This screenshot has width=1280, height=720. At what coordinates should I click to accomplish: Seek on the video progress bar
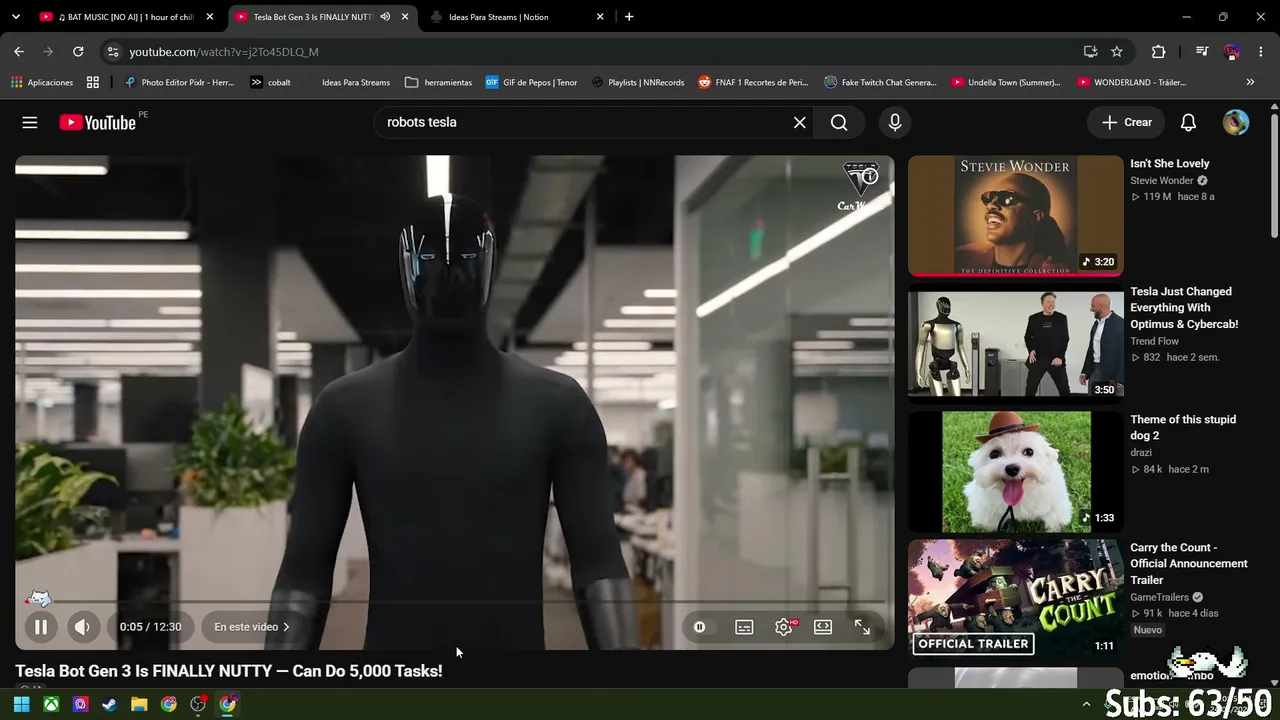click(455, 602)
